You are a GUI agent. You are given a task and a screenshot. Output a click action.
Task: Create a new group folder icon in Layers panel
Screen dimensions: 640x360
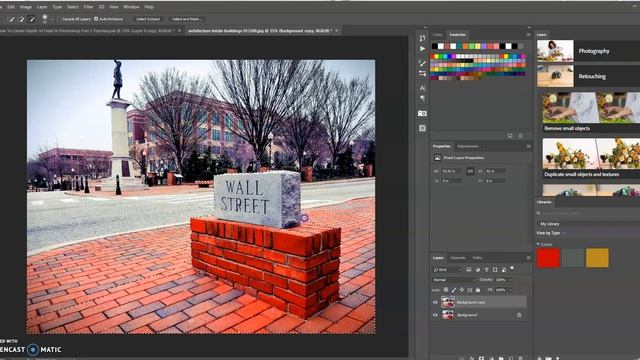pyautogui.click(x=501, y=358)
